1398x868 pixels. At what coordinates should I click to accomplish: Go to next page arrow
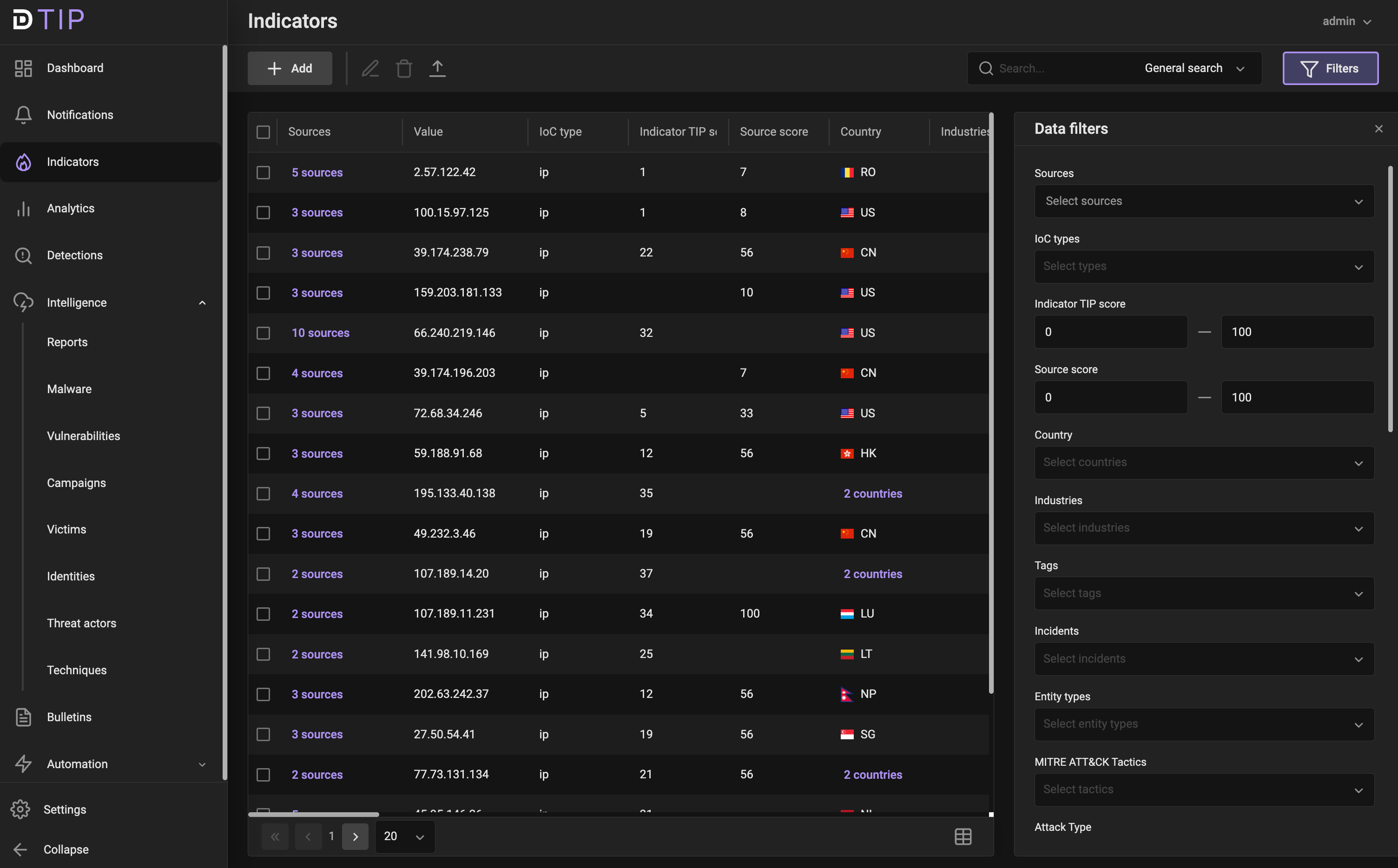pyautogui.click(x=356, y=836)
